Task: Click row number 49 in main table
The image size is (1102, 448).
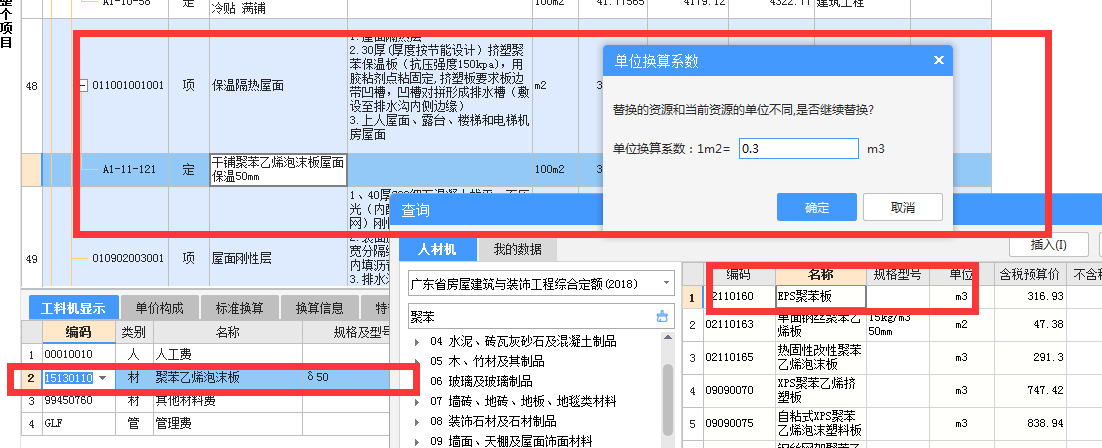Action: click(32, 259)
